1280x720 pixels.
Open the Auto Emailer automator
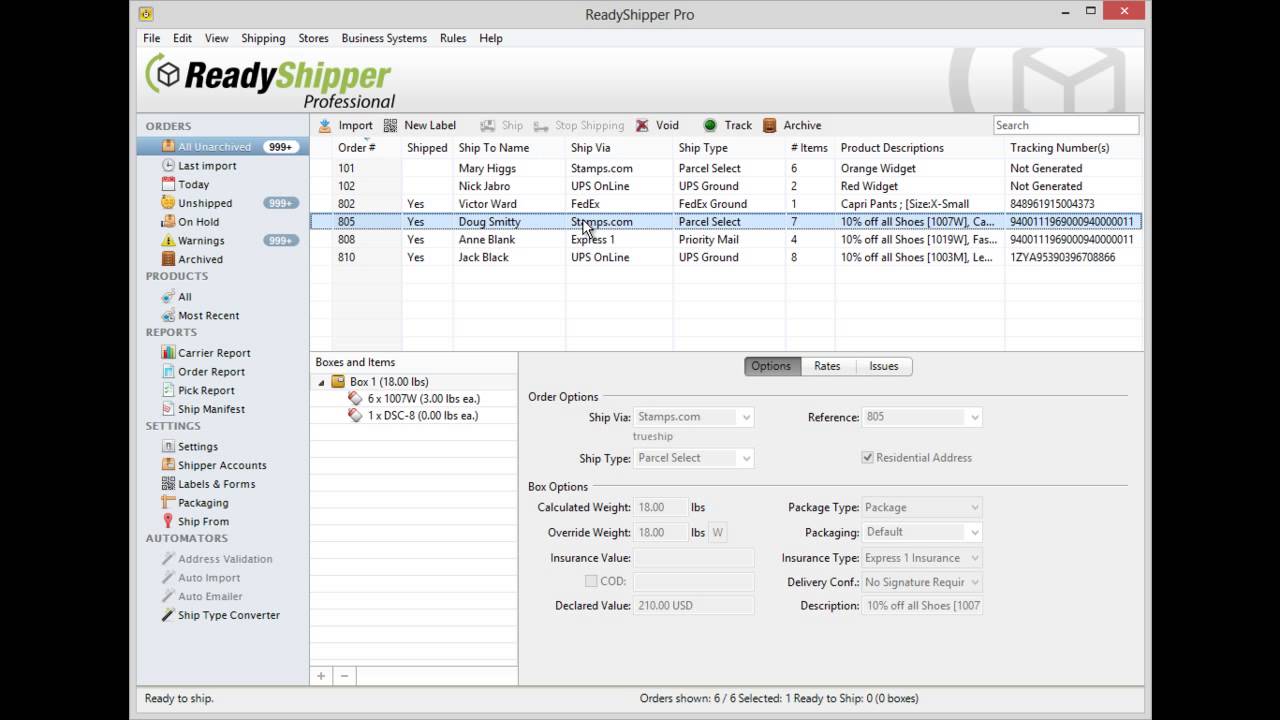(210, 596)
